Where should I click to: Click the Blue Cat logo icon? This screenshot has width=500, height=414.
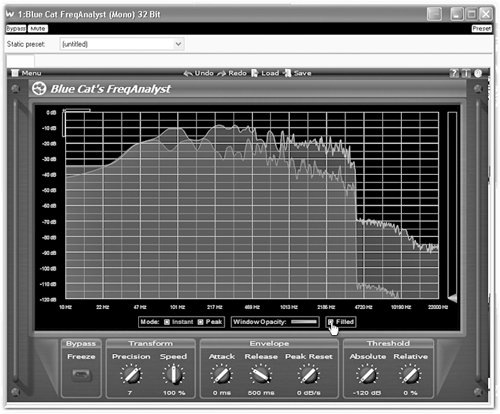pos(39,89)
